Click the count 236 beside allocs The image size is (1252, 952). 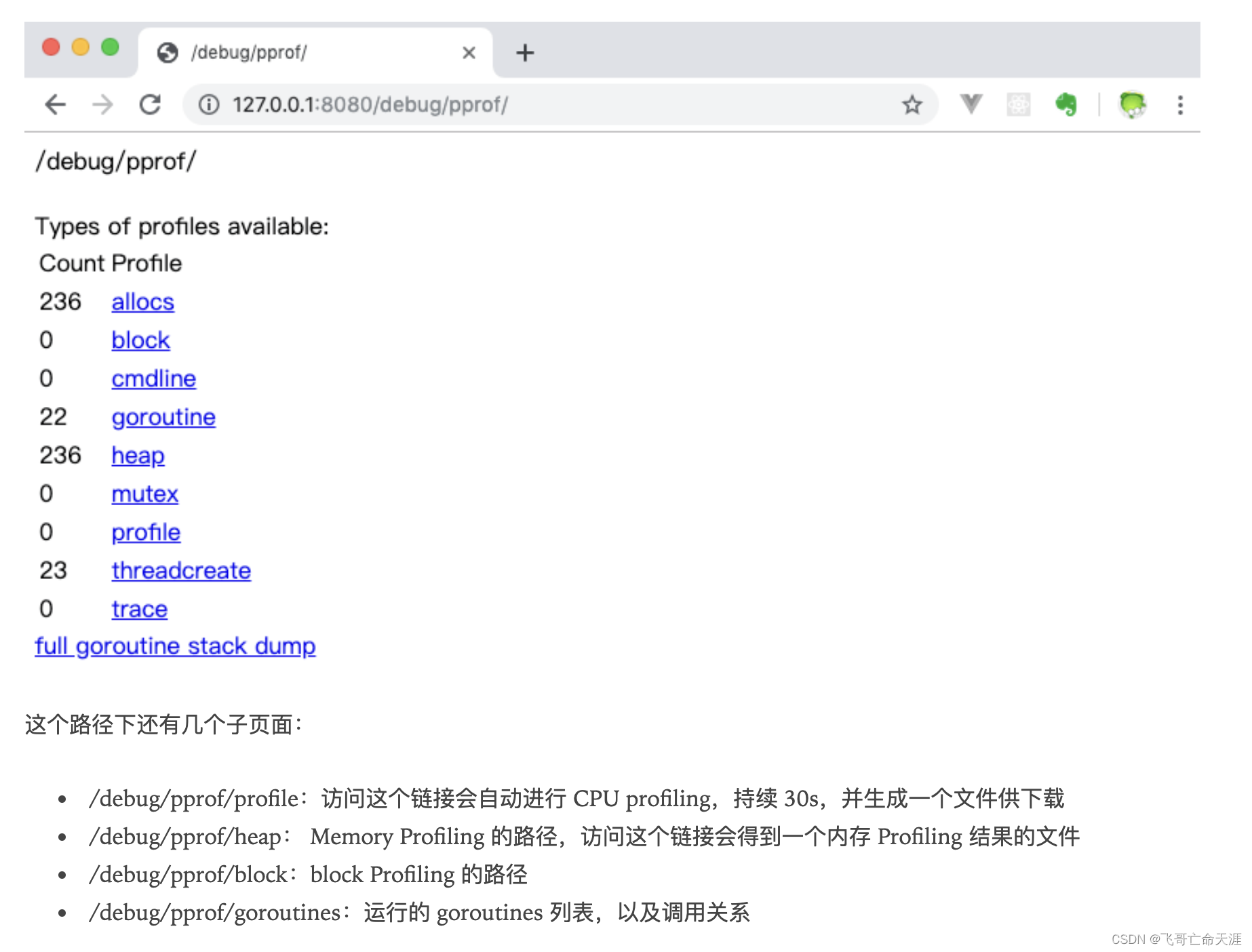tap(60, 302)
